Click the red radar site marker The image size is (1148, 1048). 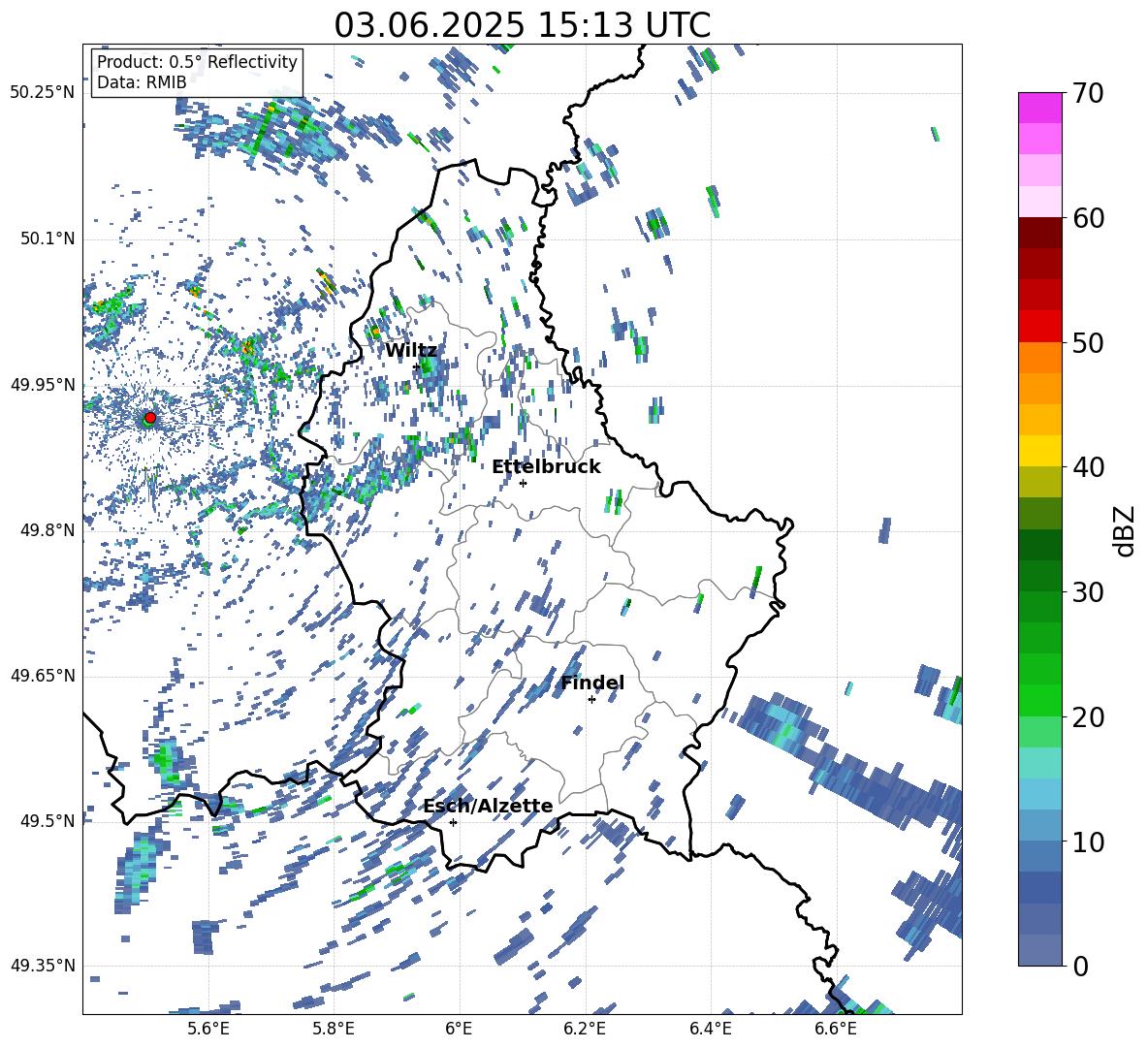point(150,418)
